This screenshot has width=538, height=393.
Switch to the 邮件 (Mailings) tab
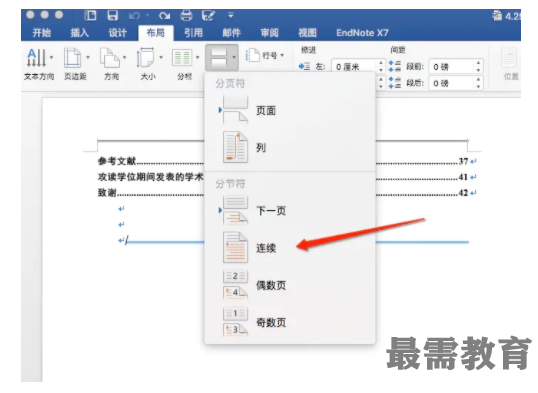[232, 33]
